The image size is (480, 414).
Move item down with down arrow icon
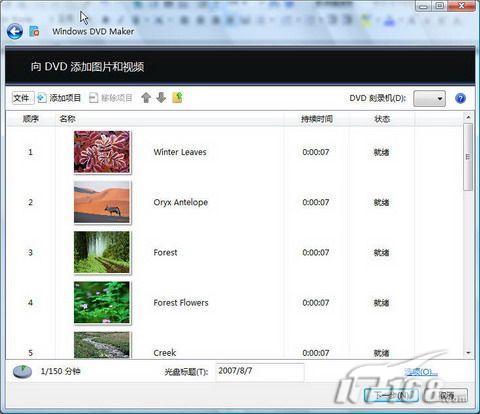click(x=161, y=98)
